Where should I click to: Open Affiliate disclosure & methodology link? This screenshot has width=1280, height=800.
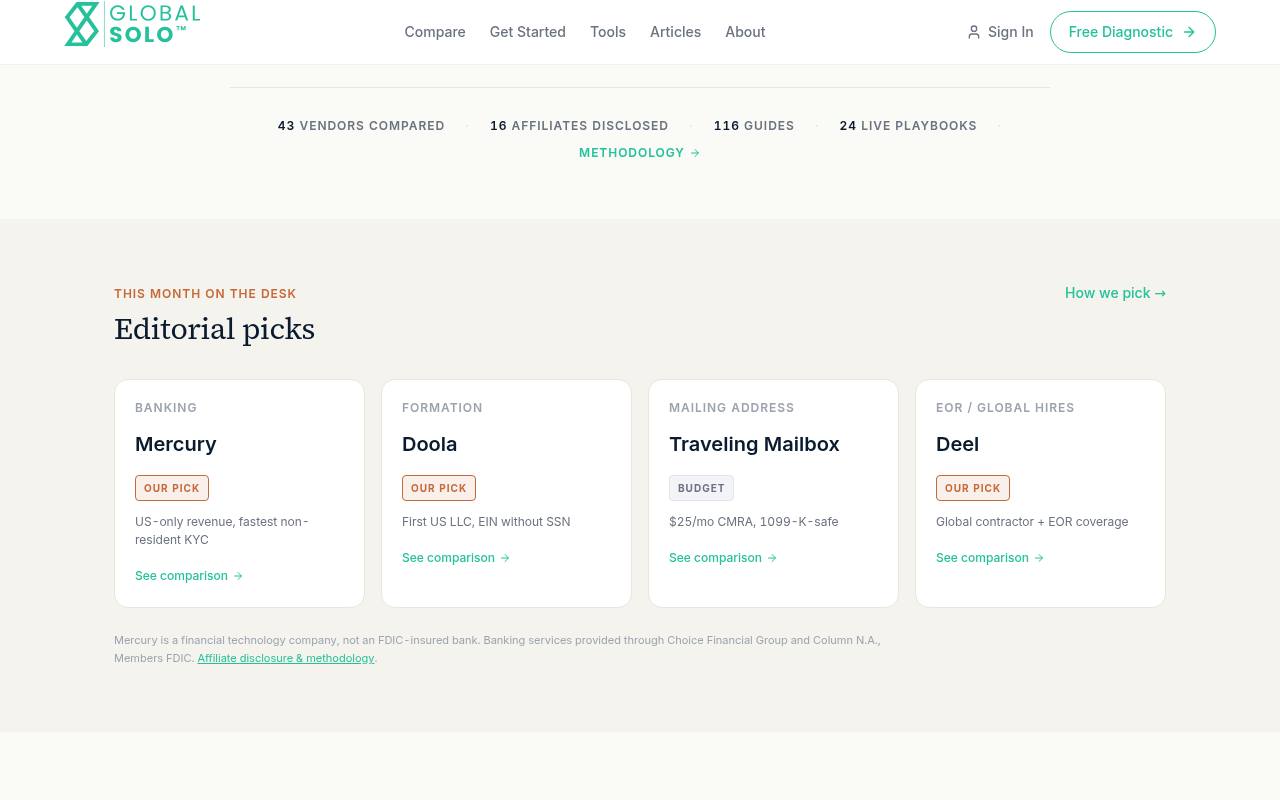click(286, 658)
